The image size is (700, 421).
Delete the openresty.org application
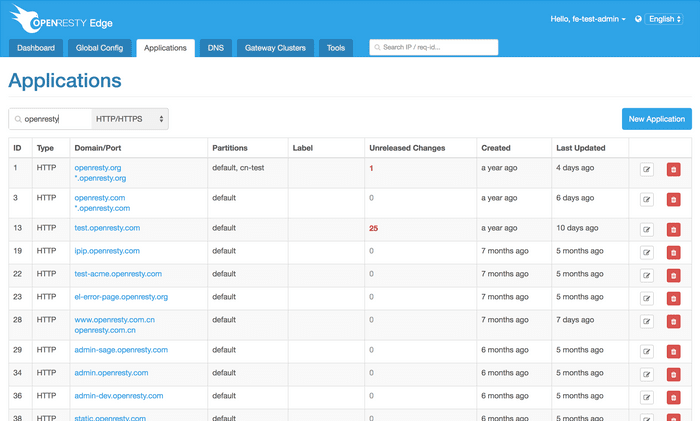[x=673, y=170]
